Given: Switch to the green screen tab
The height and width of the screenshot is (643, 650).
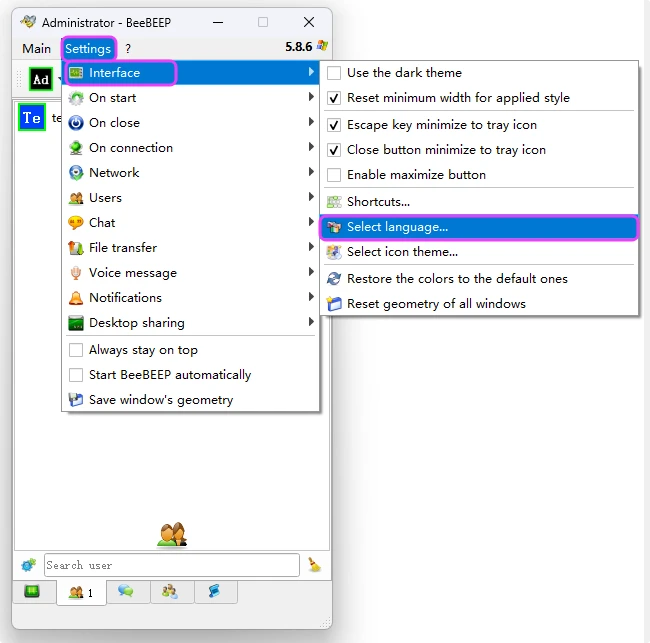Looking at the screenshot, I should click(34, 591).
